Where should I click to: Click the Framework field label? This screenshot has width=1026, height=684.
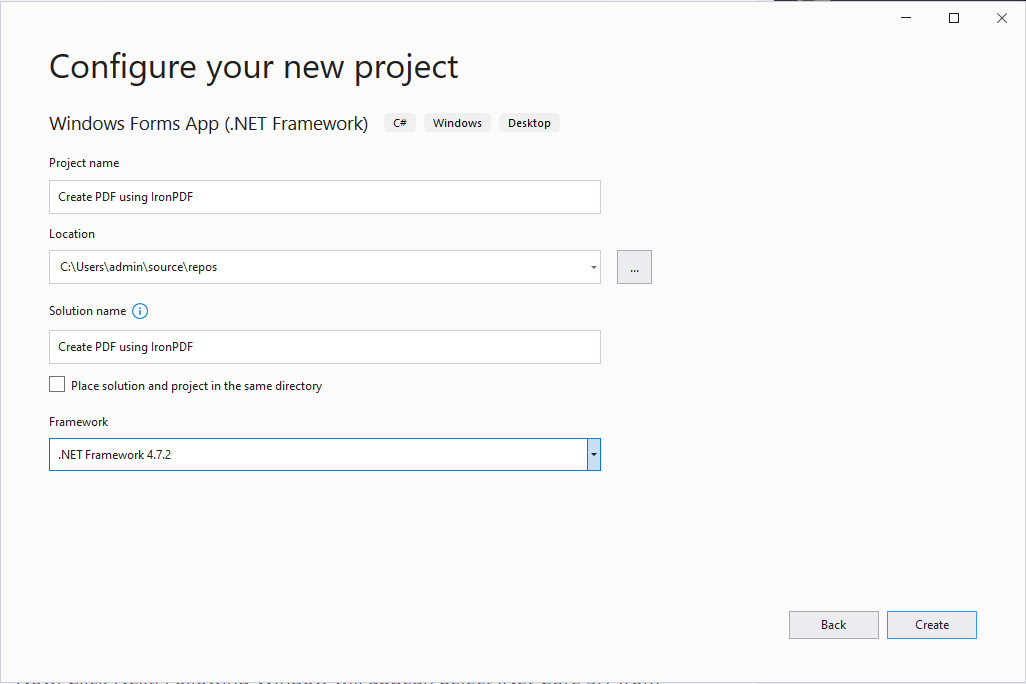[x=78, y=422]
